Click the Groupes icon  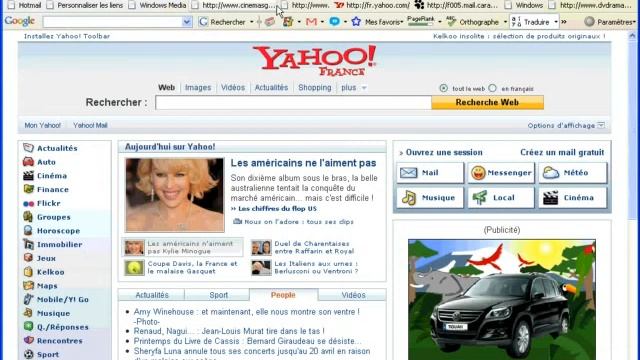(28, 217)
